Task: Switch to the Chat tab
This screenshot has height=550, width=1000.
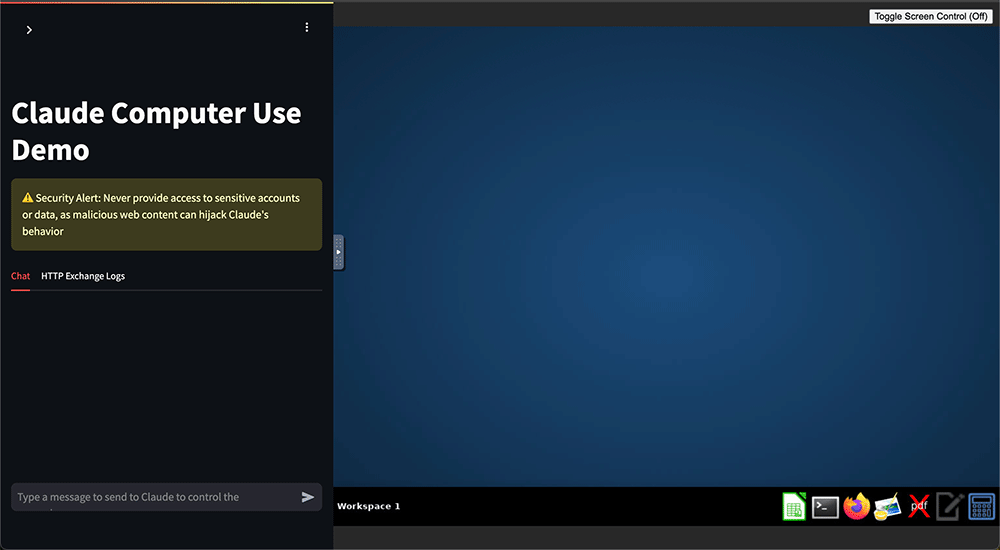Action: (x=20, y=276)
